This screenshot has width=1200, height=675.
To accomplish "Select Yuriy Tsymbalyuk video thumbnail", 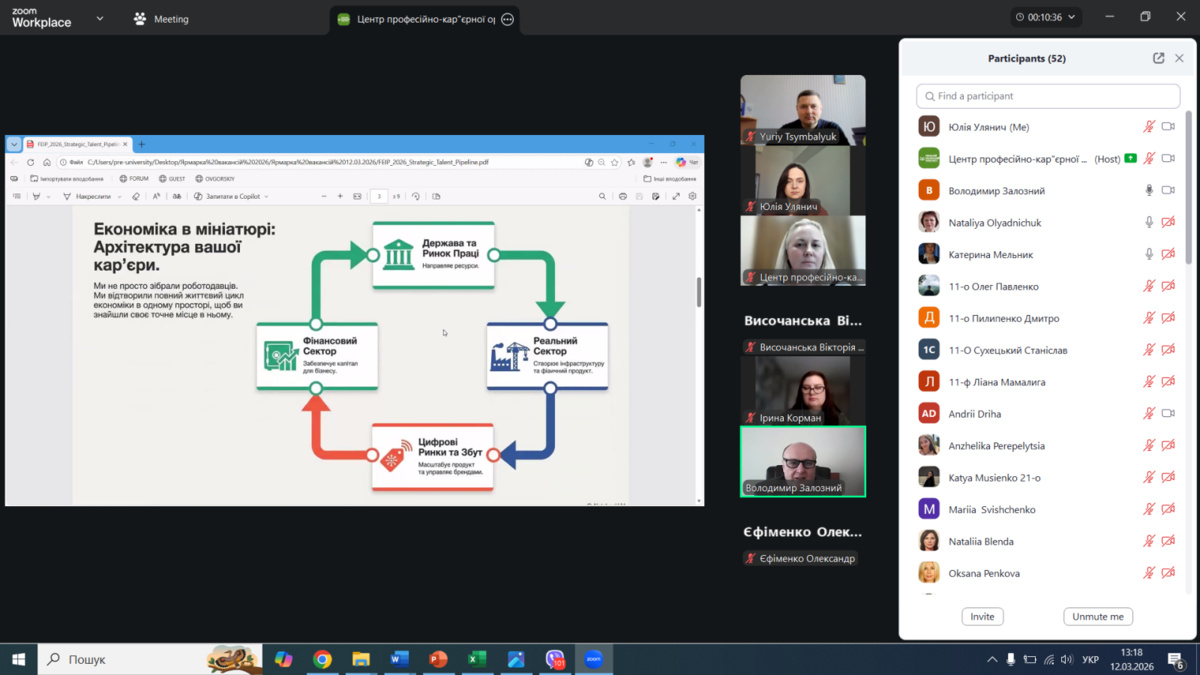I will pos(802,110).
